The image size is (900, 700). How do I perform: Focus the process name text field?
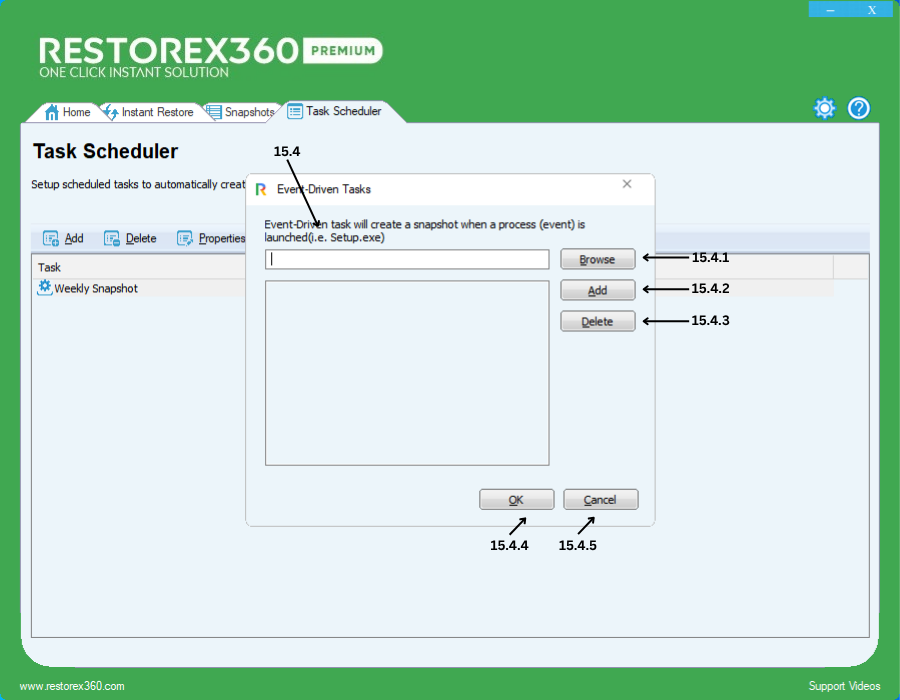[x=407, y=260]
